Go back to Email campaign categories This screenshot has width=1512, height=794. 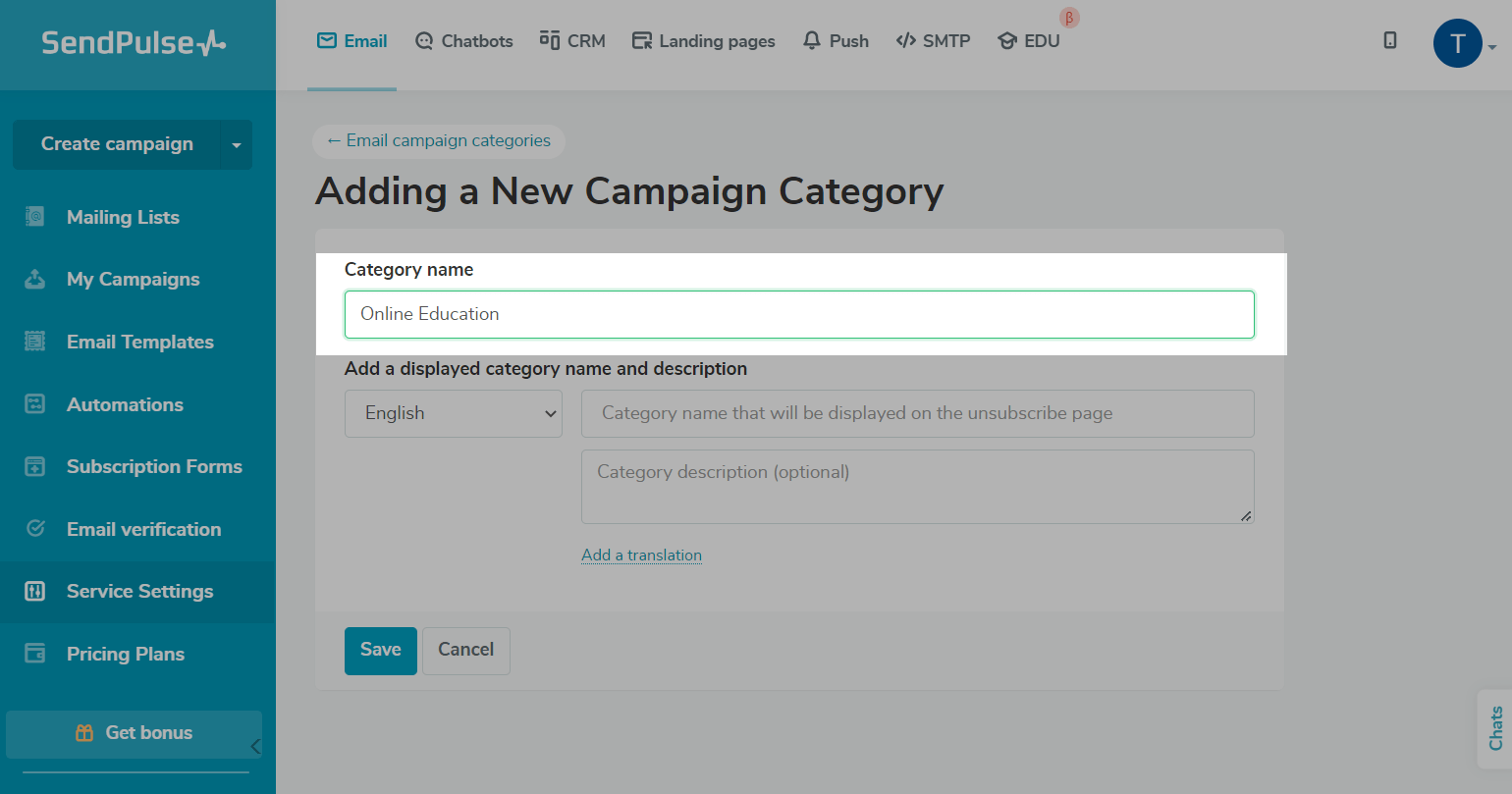(439, 141)
